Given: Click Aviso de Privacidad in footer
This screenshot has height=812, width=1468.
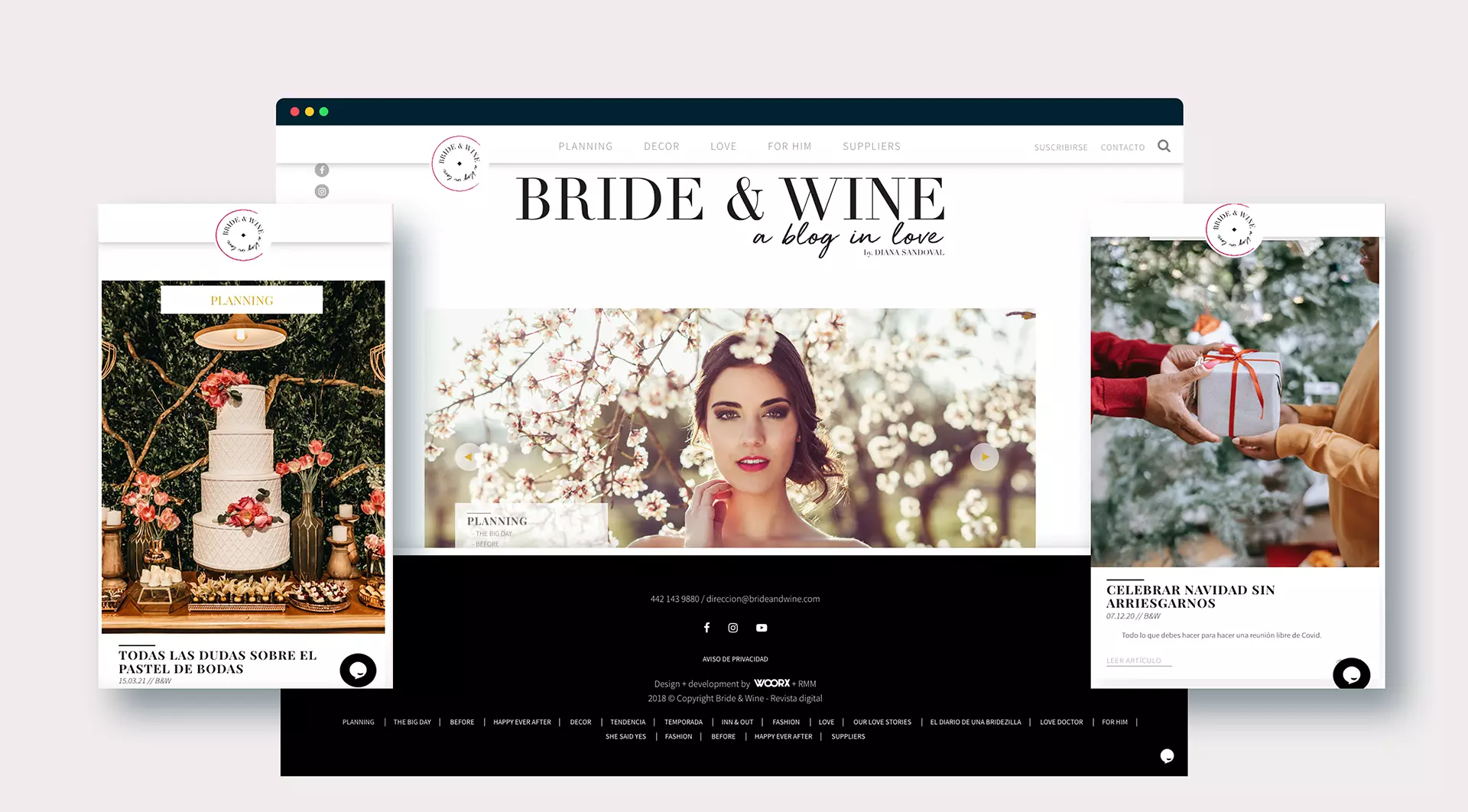Looking at the screenshot, I should point(735,659).
